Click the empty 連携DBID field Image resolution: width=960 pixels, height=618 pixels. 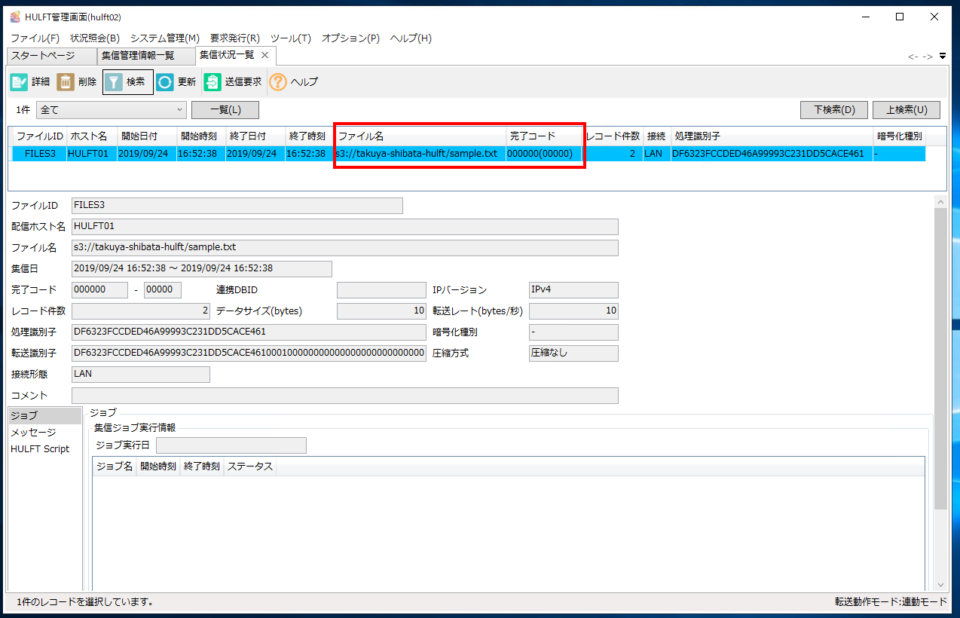pos(381,290)
